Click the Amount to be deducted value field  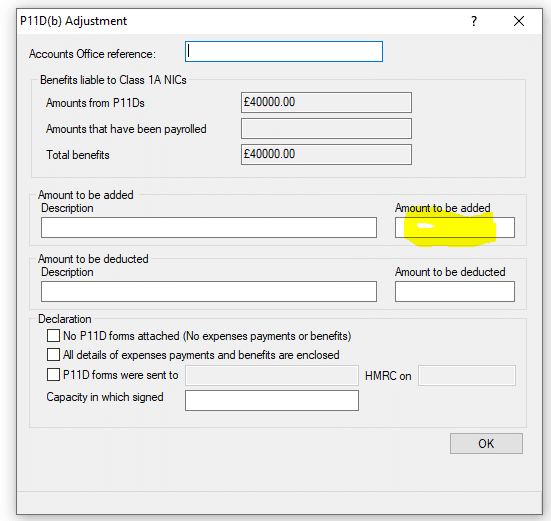(x=455, y=291)
